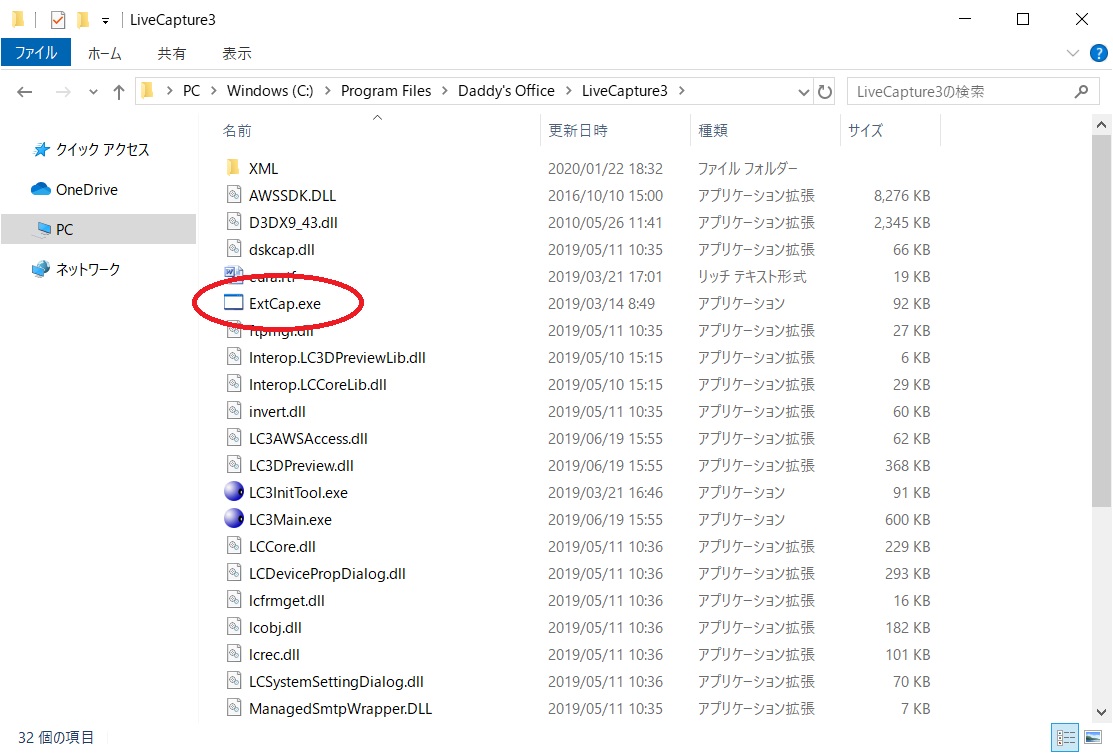Navigate to Daddy's Office in breadcrumb

point(506,91)
